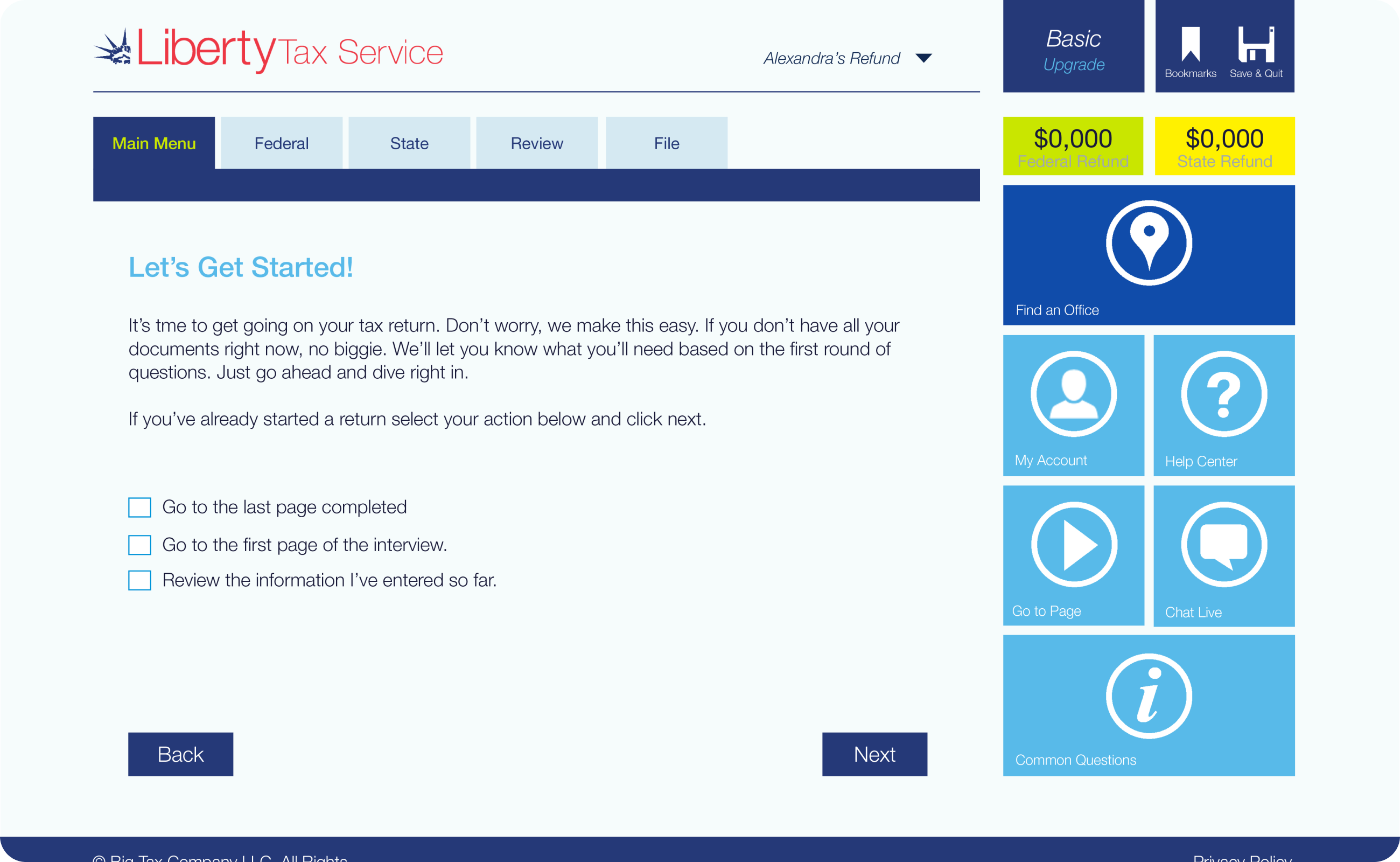Open Find an Office location pin
Image resolution: width=1400 pixels, height=862 pixels.
click(x=1149, y=243)
